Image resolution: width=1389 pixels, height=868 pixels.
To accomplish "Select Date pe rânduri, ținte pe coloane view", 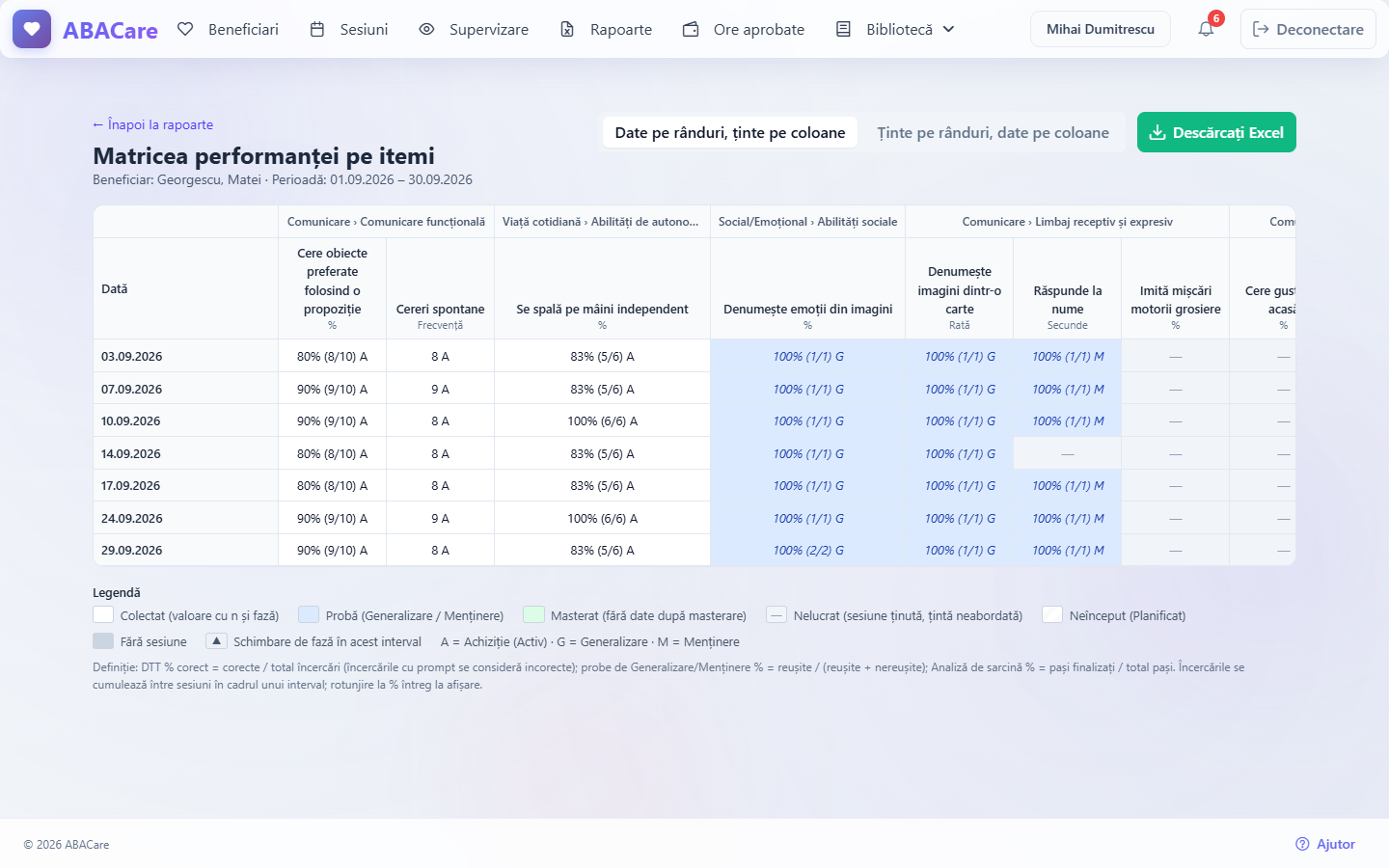I will tap(730, 132).
